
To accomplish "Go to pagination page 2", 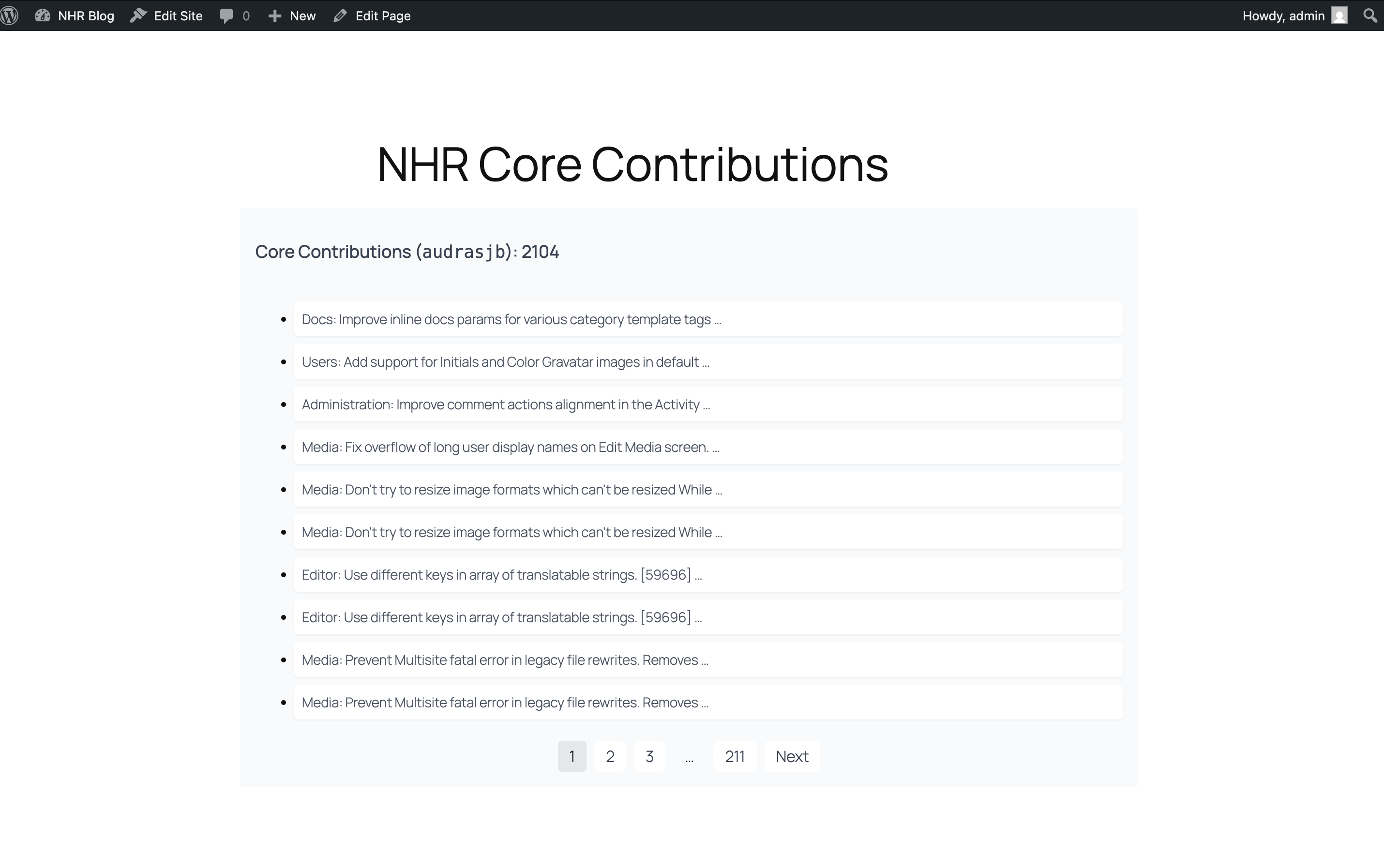I will (610, 756).
